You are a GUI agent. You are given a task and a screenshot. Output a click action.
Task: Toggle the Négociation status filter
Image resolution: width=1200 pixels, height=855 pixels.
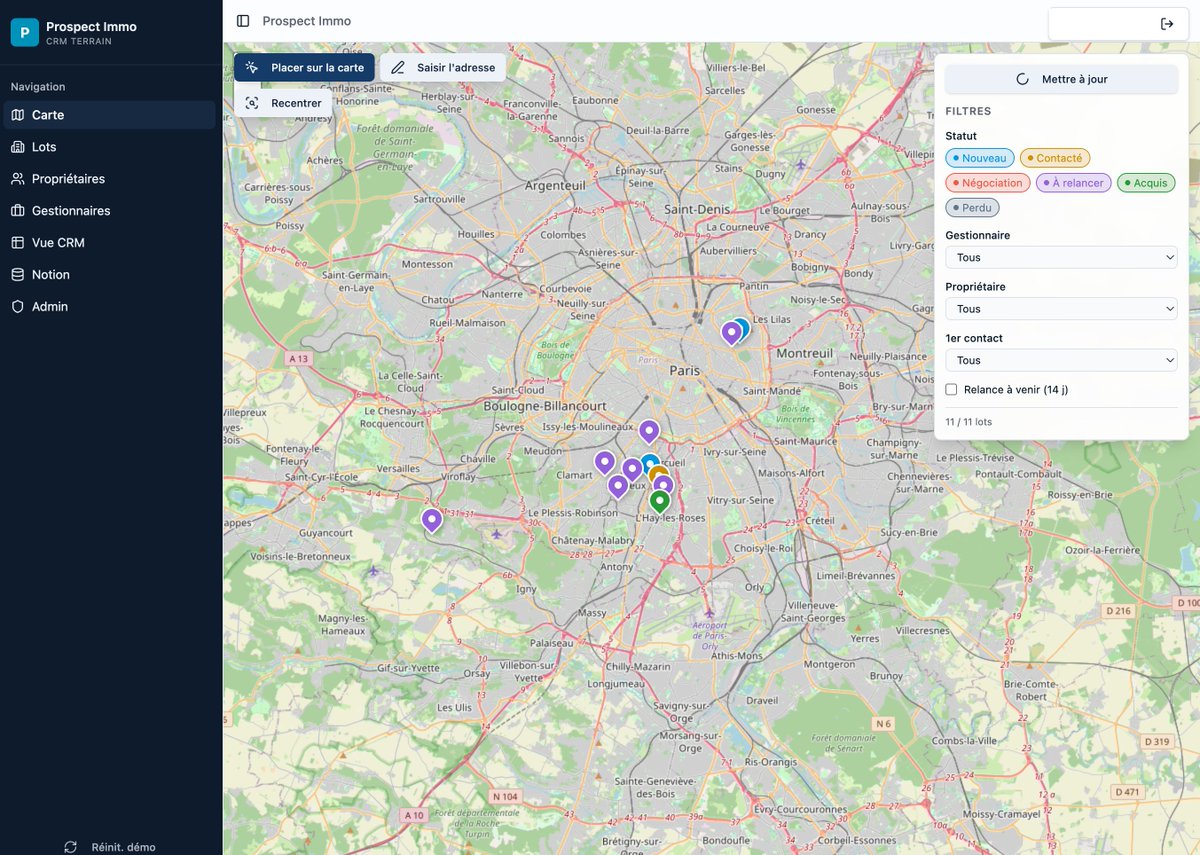pyautogui.click(x=988, y=183)
